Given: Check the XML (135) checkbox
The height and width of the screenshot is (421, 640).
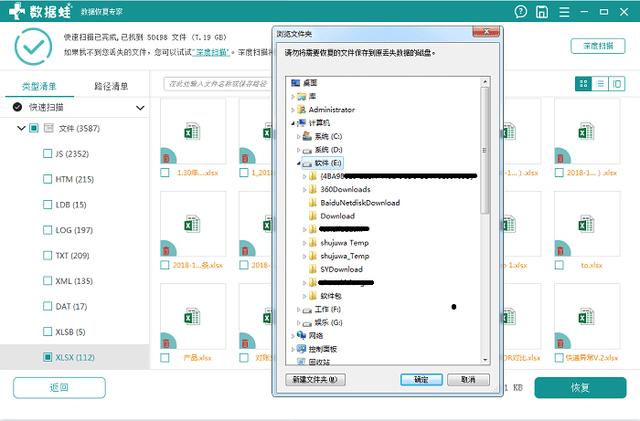Looking at the screenshot, I should [47, 281].
